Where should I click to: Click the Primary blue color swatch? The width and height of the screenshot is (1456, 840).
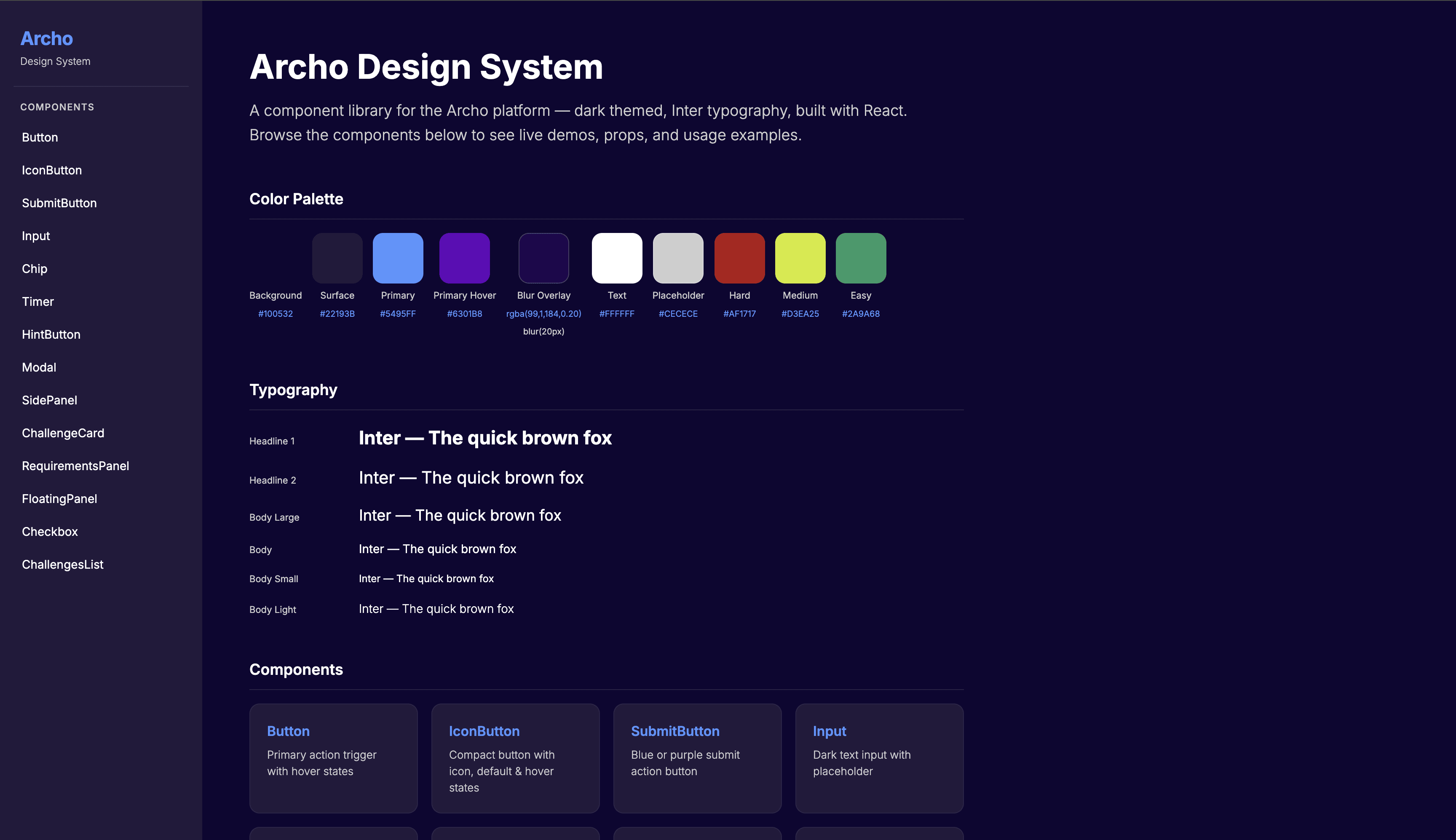point(398,258)
